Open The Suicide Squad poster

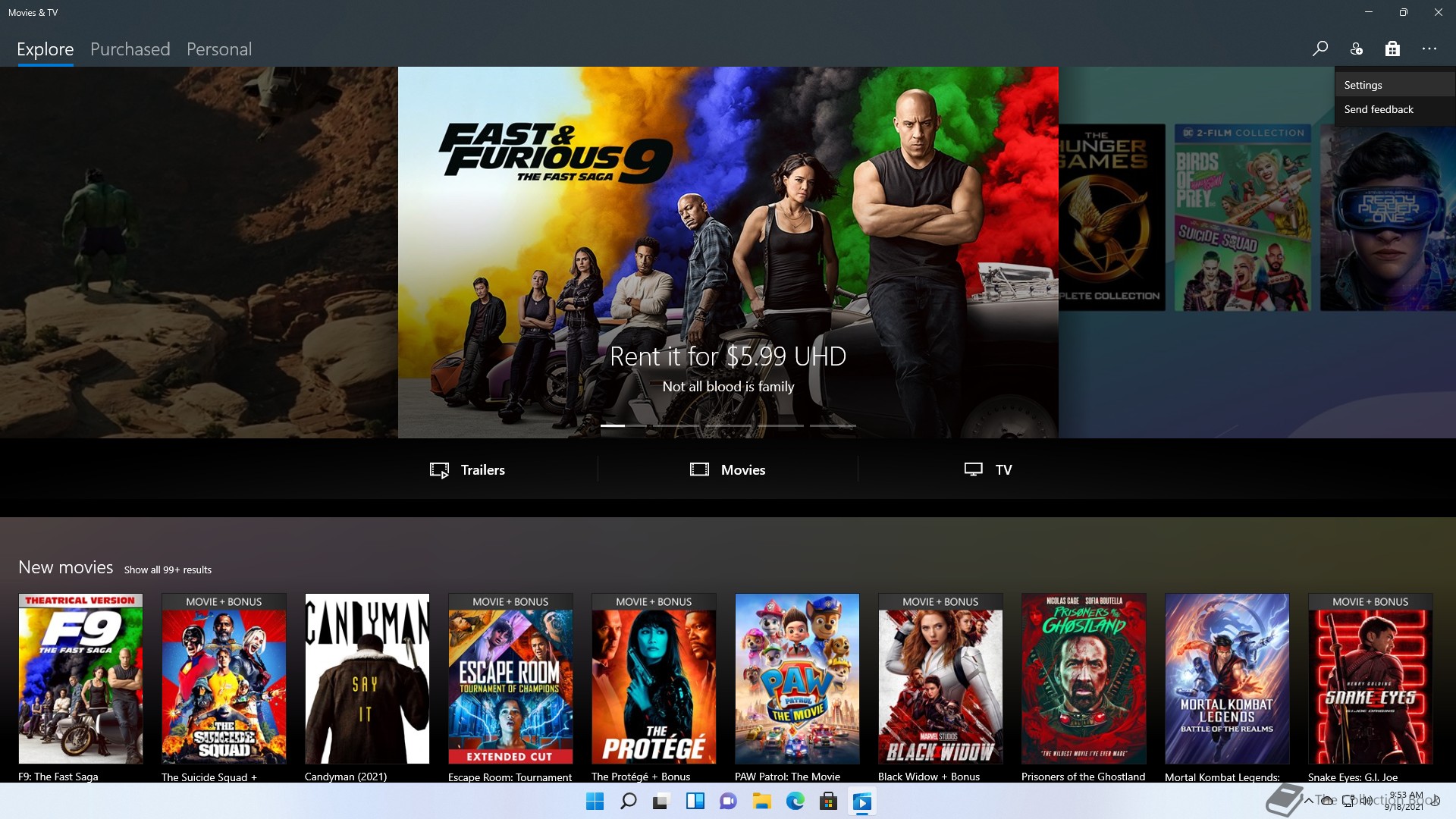point(224,679)
